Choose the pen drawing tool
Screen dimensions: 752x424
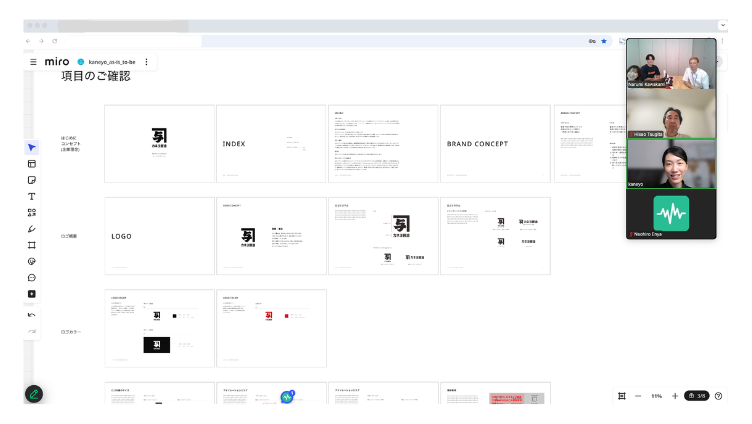[32, 229]
